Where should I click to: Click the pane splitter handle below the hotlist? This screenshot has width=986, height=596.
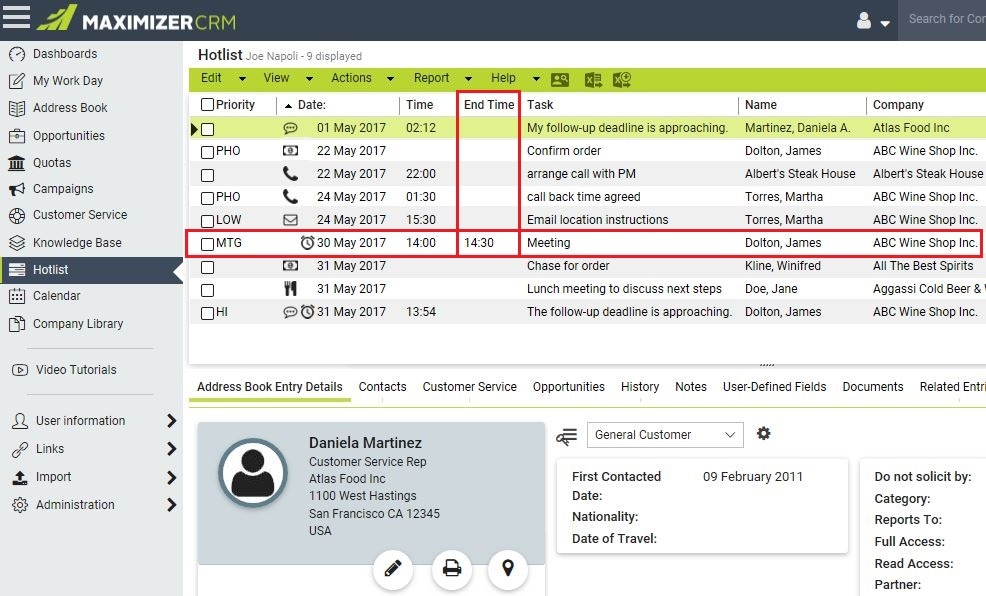[767, 365]
